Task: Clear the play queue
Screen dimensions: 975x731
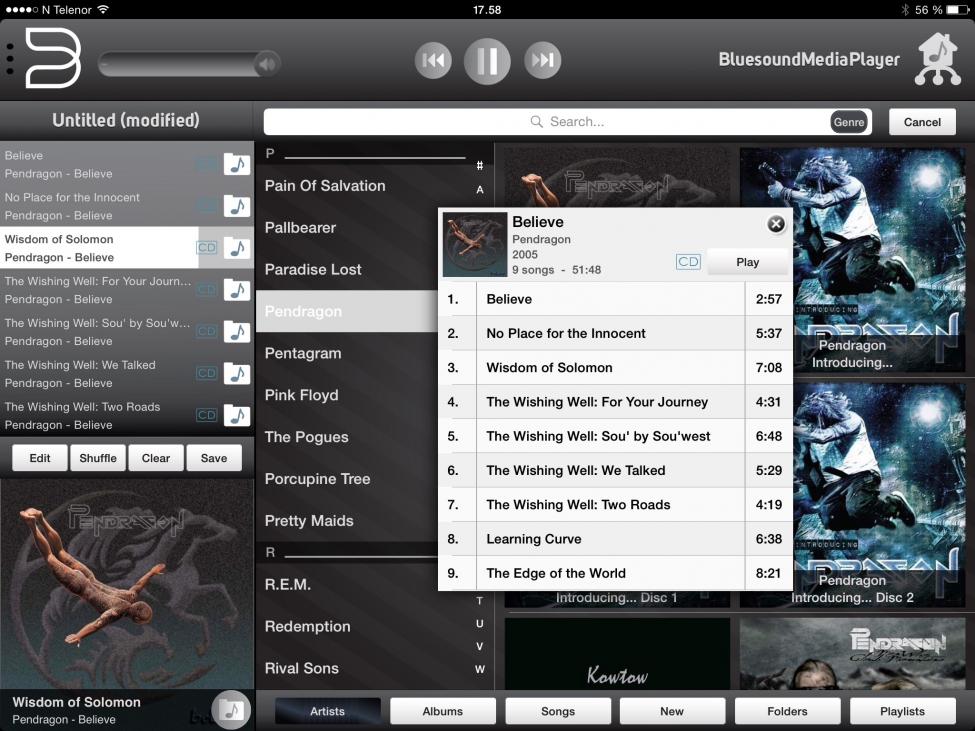Action: pyautogui.click(x=155, y=458)
